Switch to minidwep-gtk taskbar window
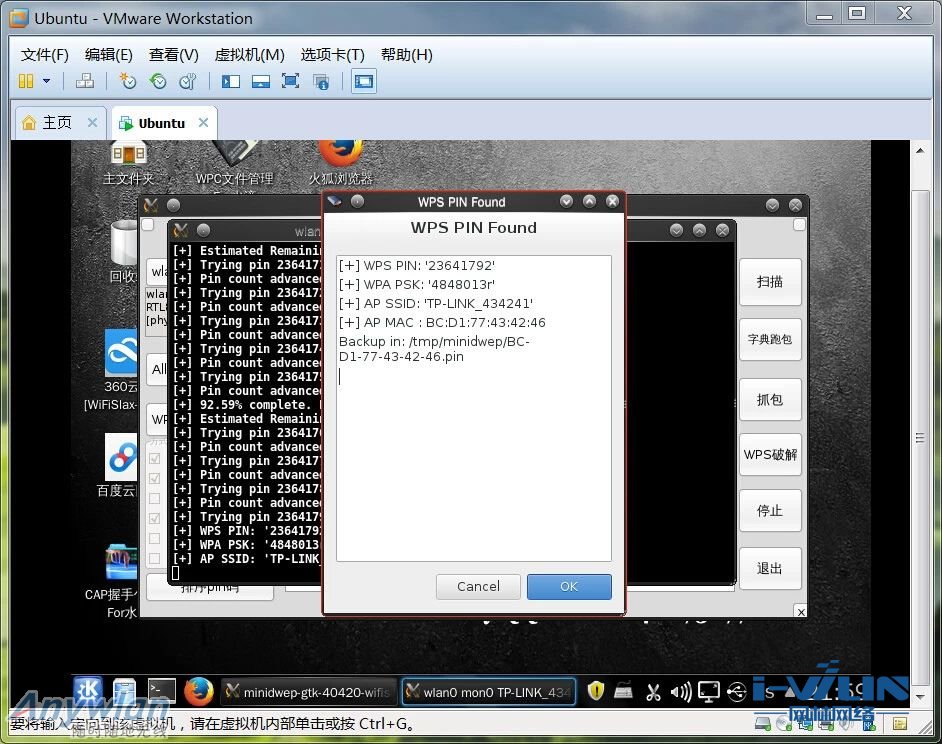 coord(309,692)
